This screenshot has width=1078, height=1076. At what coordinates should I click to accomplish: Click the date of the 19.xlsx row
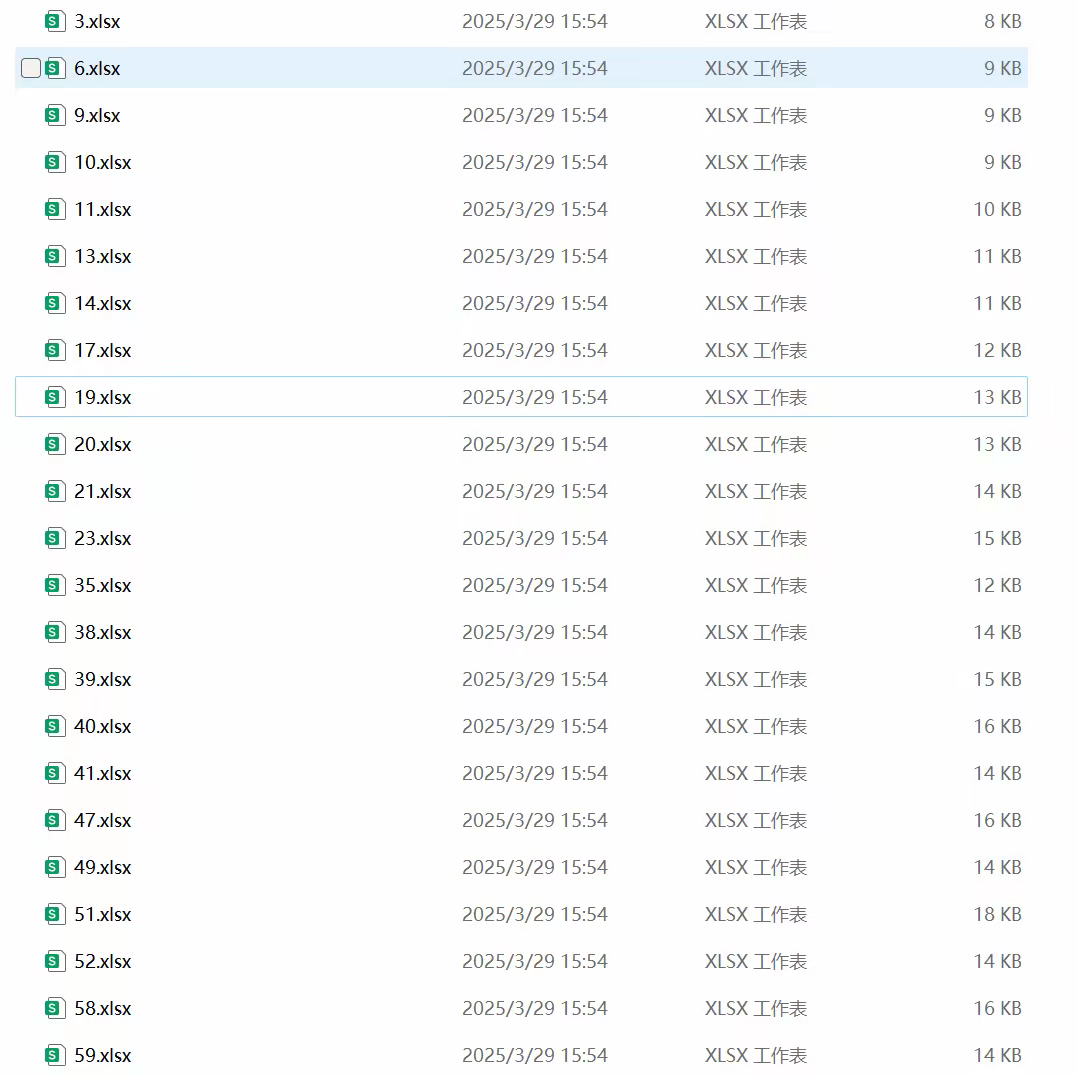(x=535, y=397)
